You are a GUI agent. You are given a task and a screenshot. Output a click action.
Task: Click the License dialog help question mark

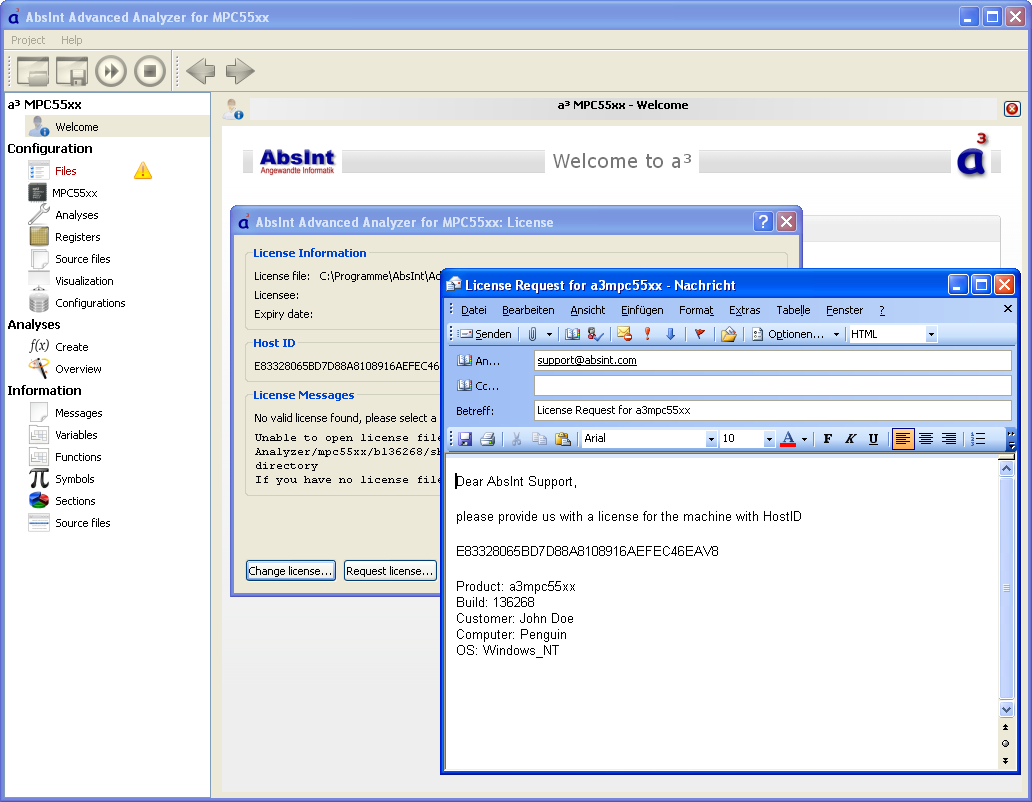pyautogui.click(x=763, y=222)
